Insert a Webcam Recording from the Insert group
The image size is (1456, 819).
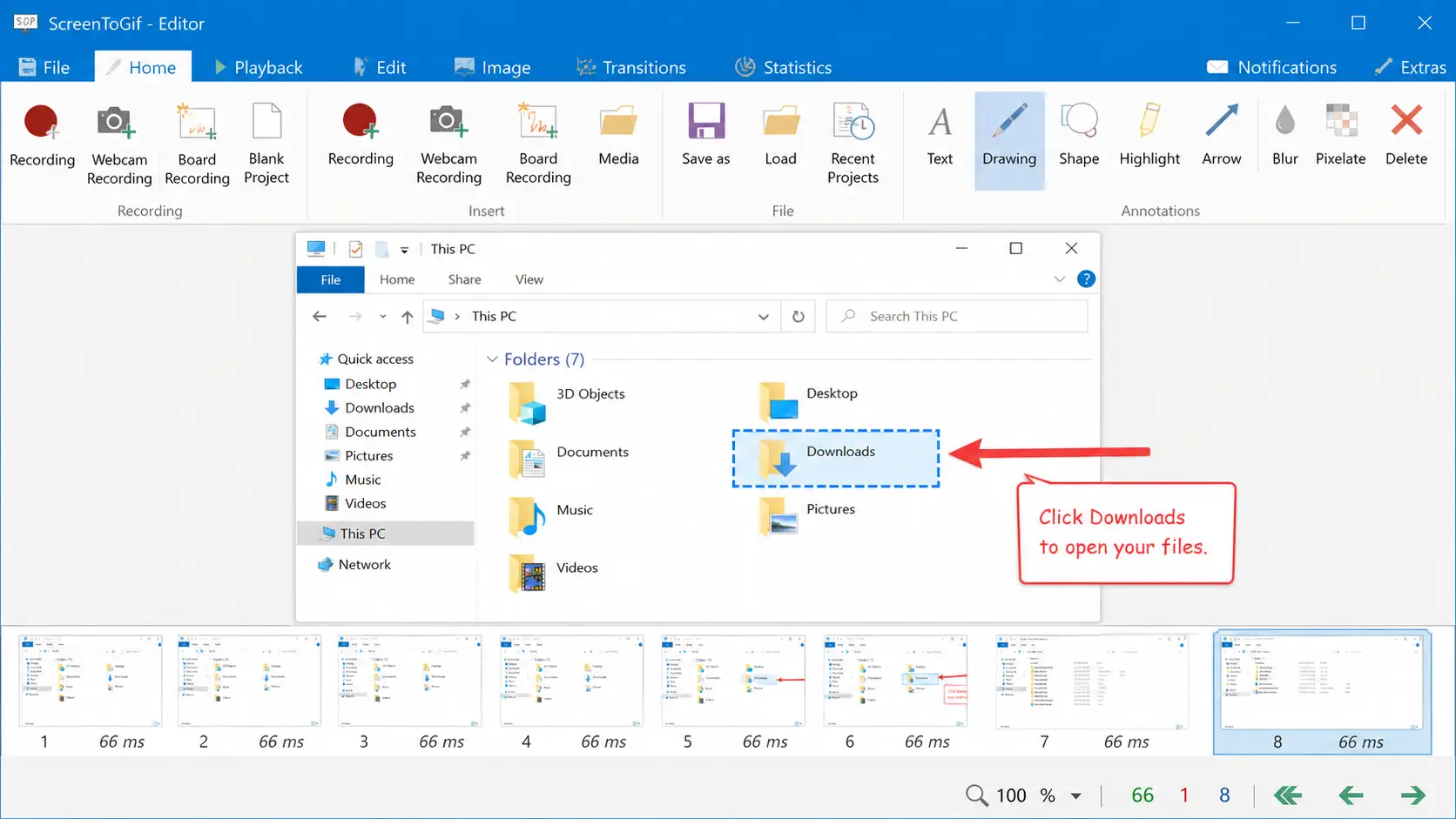click(448, 144)
